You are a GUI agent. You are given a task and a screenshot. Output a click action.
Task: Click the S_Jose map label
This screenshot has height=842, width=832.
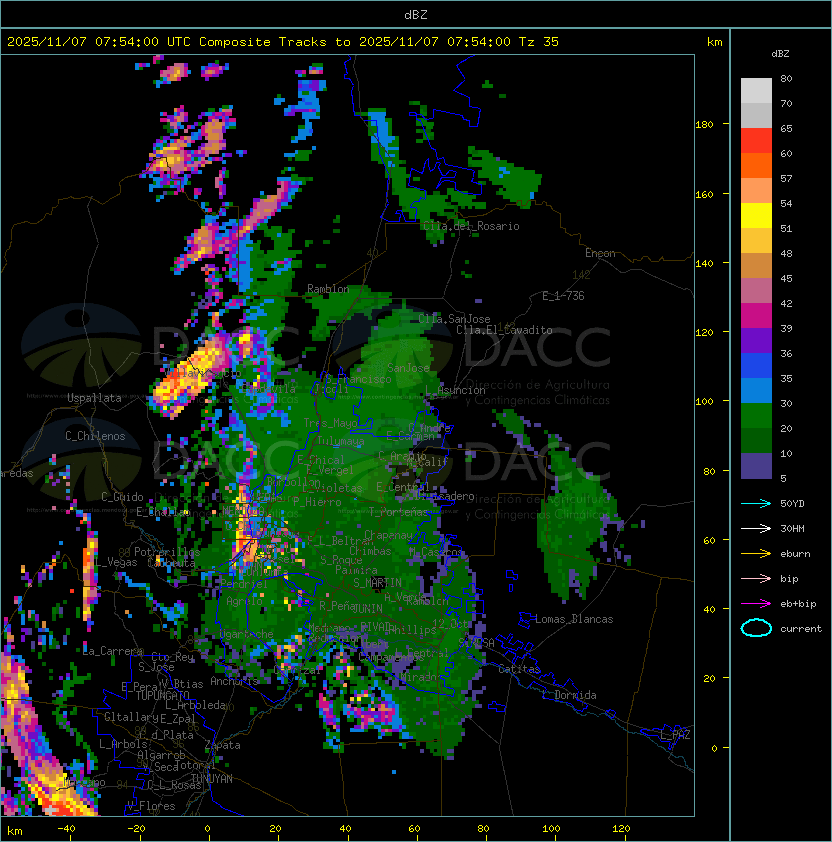(x=156, y=667)
